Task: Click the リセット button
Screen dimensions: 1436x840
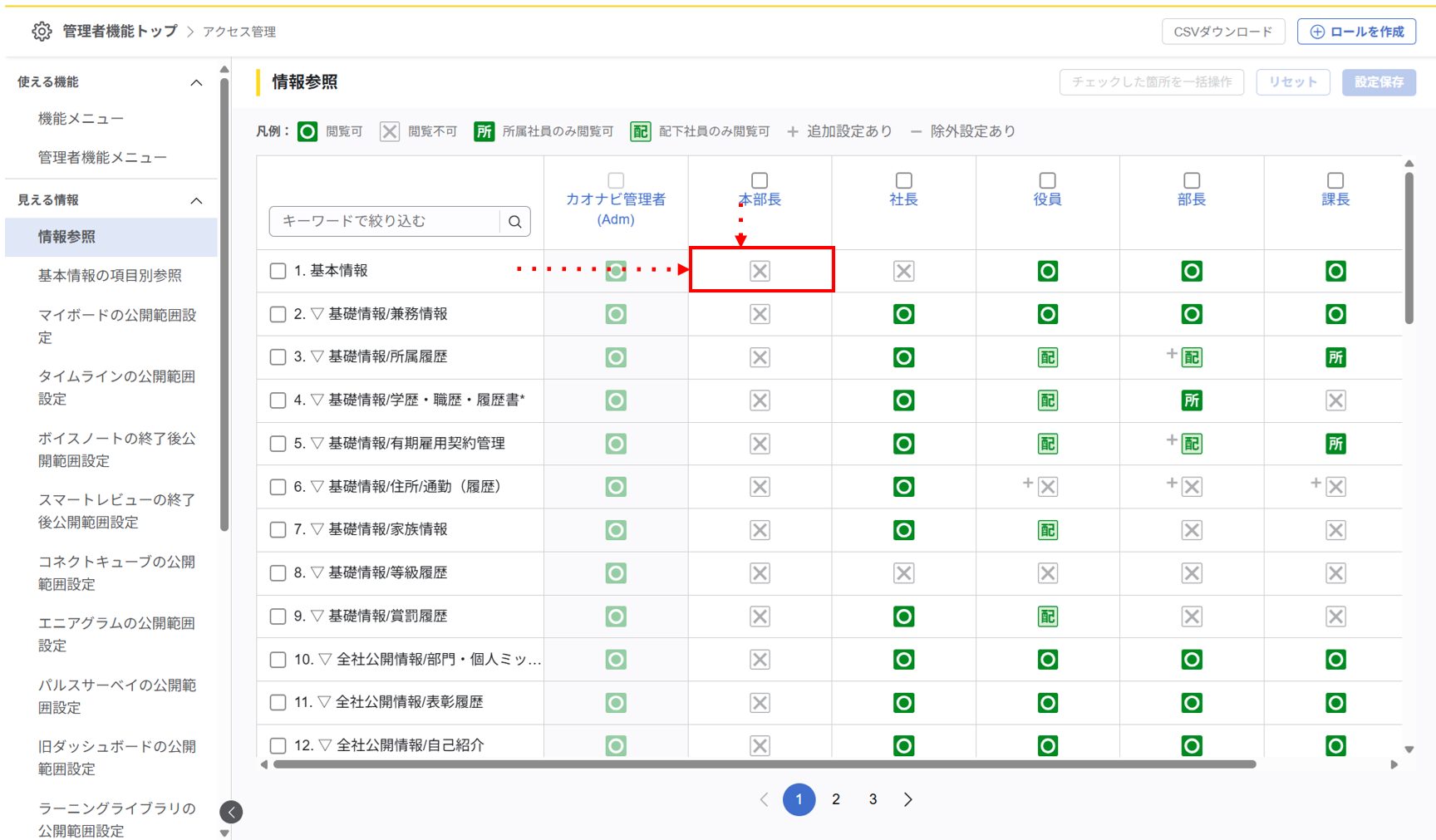Action: 1293,82
